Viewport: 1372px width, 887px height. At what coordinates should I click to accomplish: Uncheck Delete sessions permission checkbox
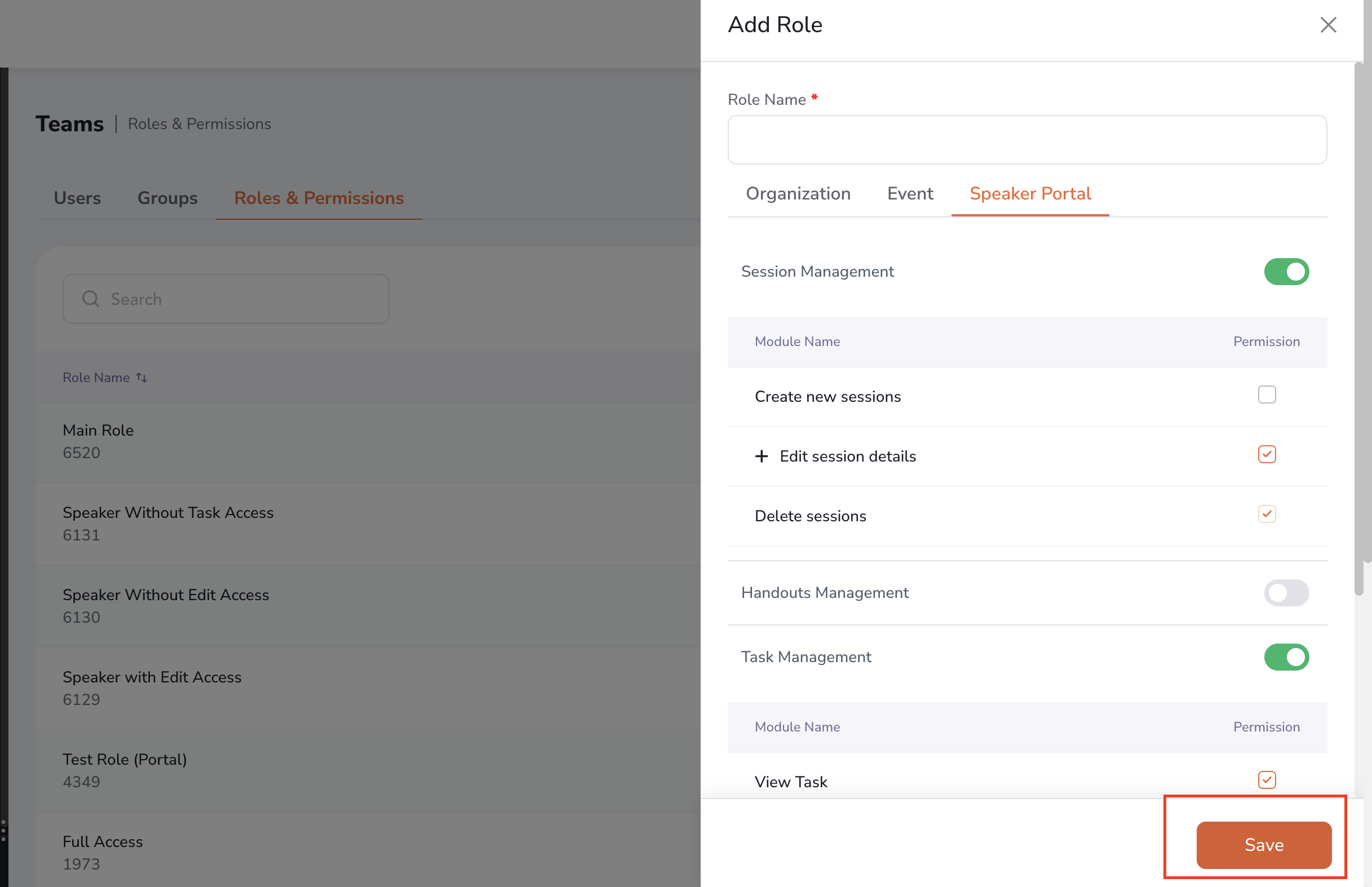point(1267,514)
